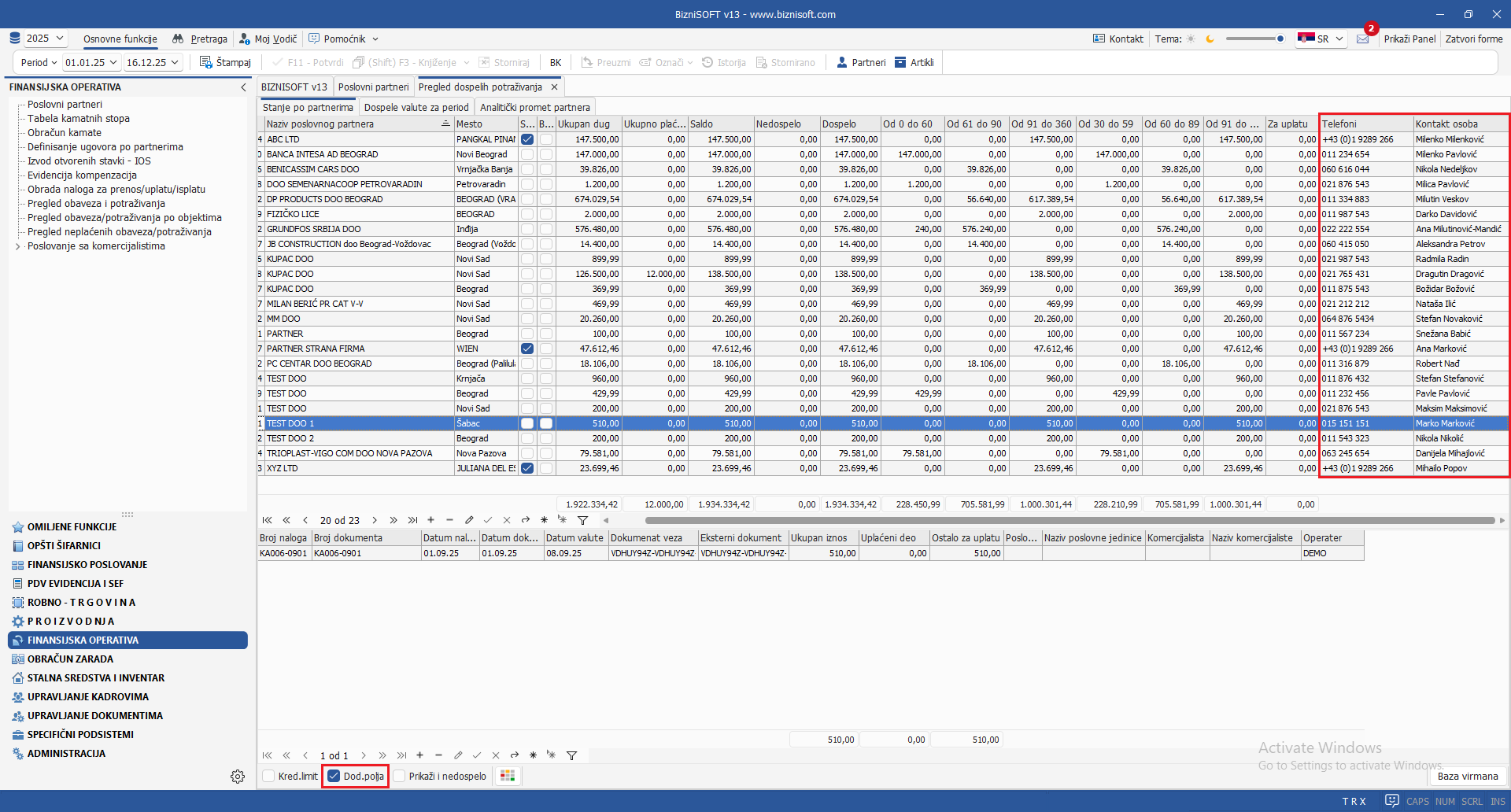Image resolution: width=1511 pixels, height=812 pixels.
Task: Click the Zatvori forme button
Action: pos(1473,39)
